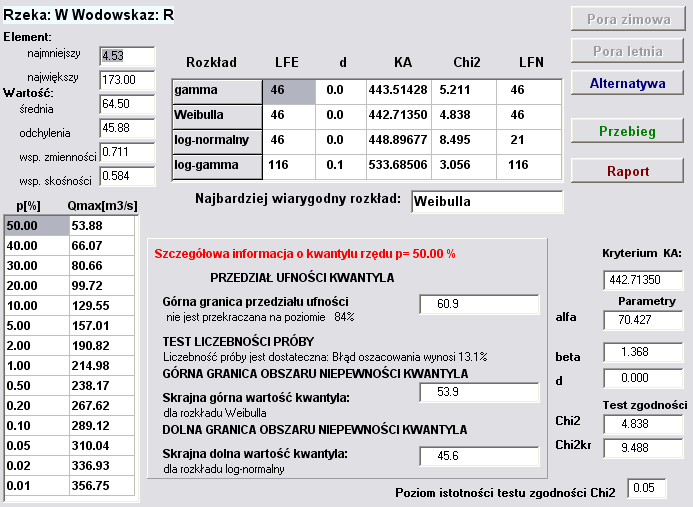Click Qmax value 356.75
The width and height of the screenshot is (693, 507).
click(102, 485)
